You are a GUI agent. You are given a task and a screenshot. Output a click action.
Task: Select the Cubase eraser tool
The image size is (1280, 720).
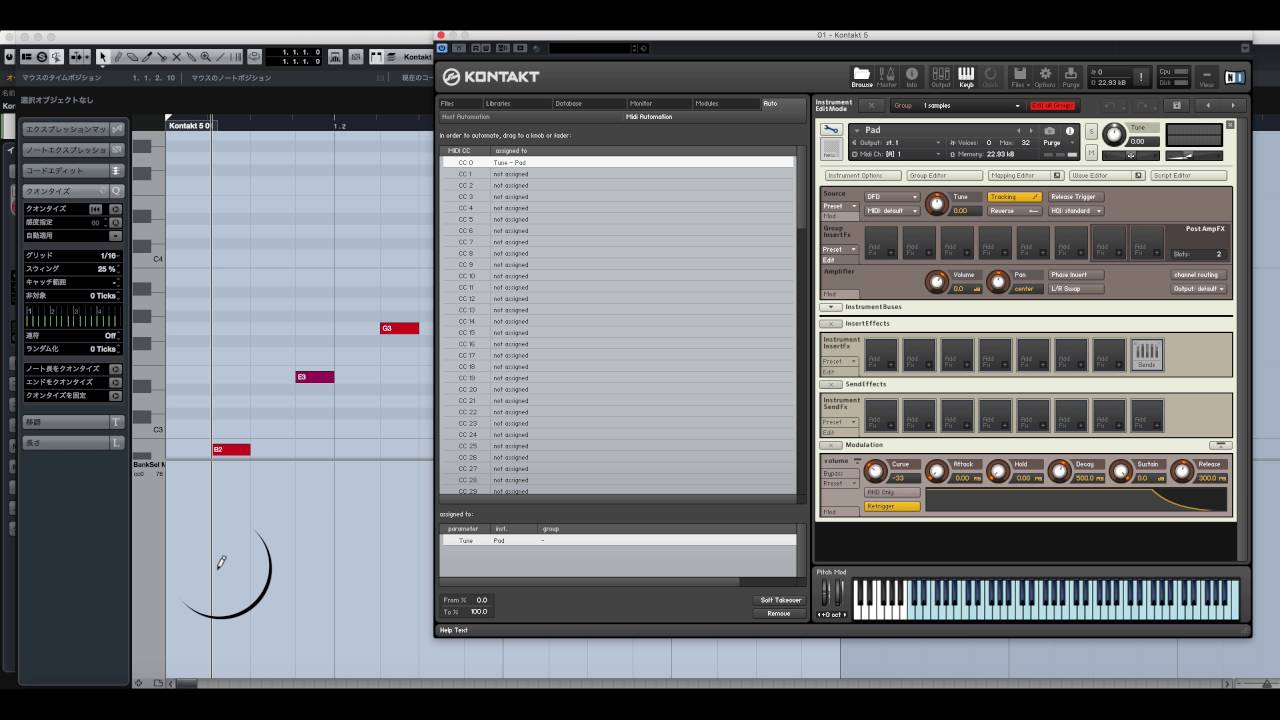click(x=132, y=57)
